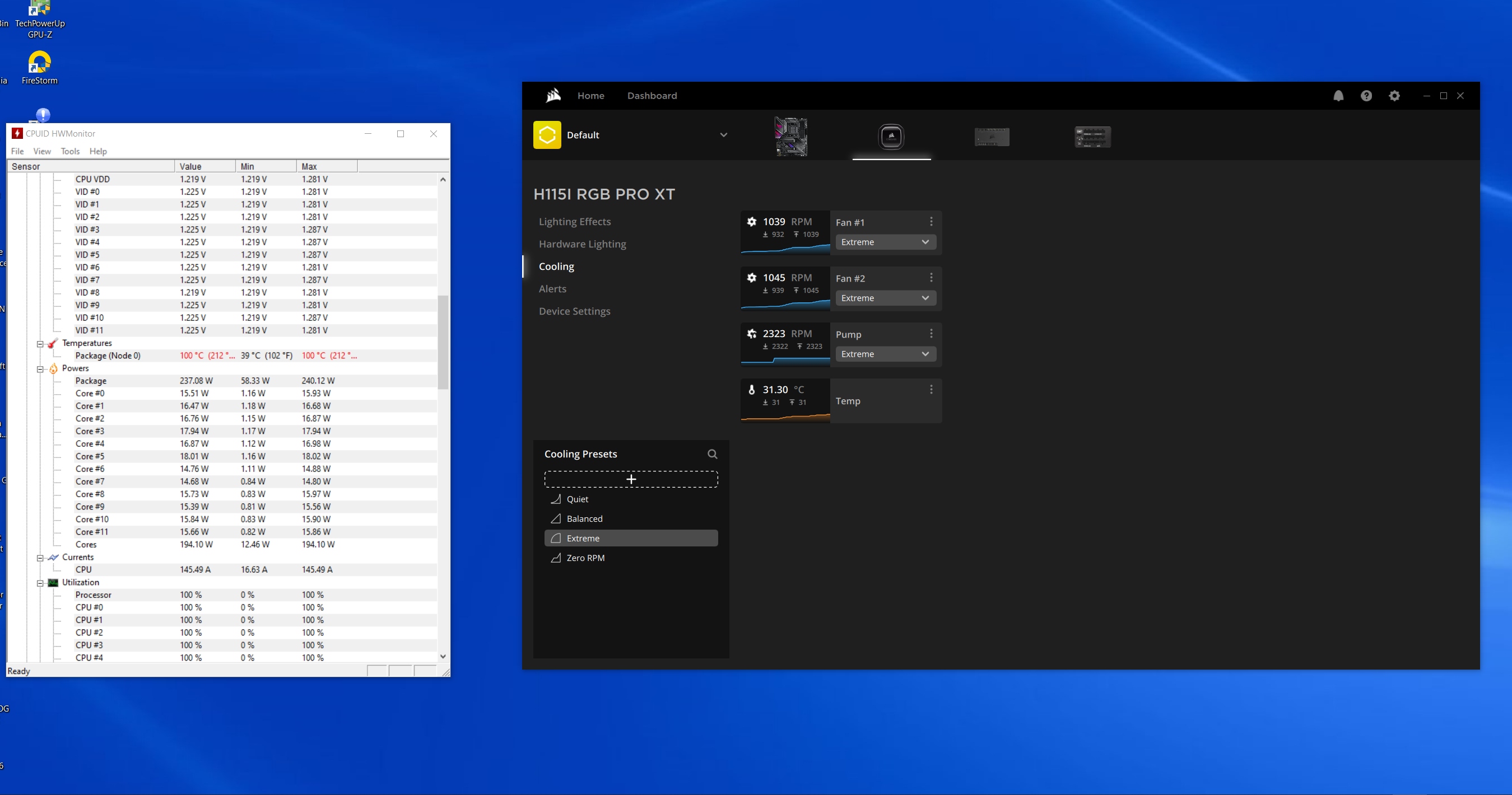Screen dimensions: 1512x795
Task: Collapse Utilization node in HWMonitor
Action: pos(40,583)
